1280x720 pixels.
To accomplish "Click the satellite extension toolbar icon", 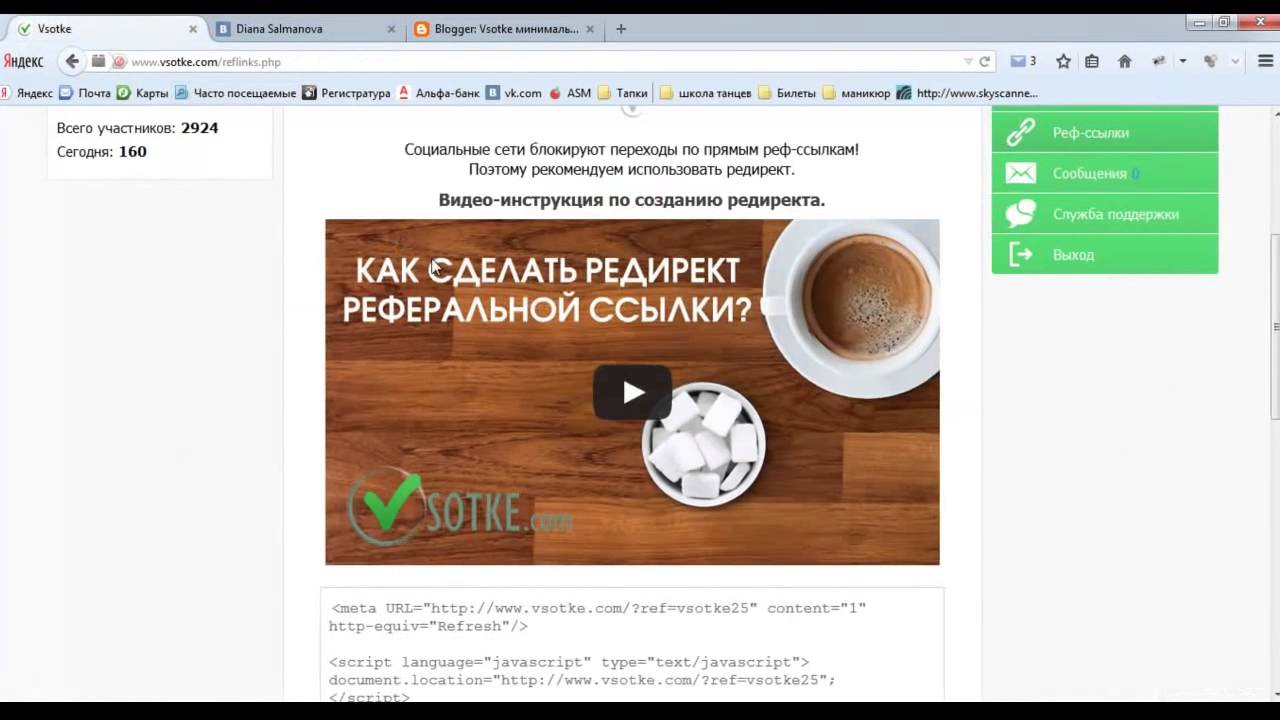I will 1159,61.
